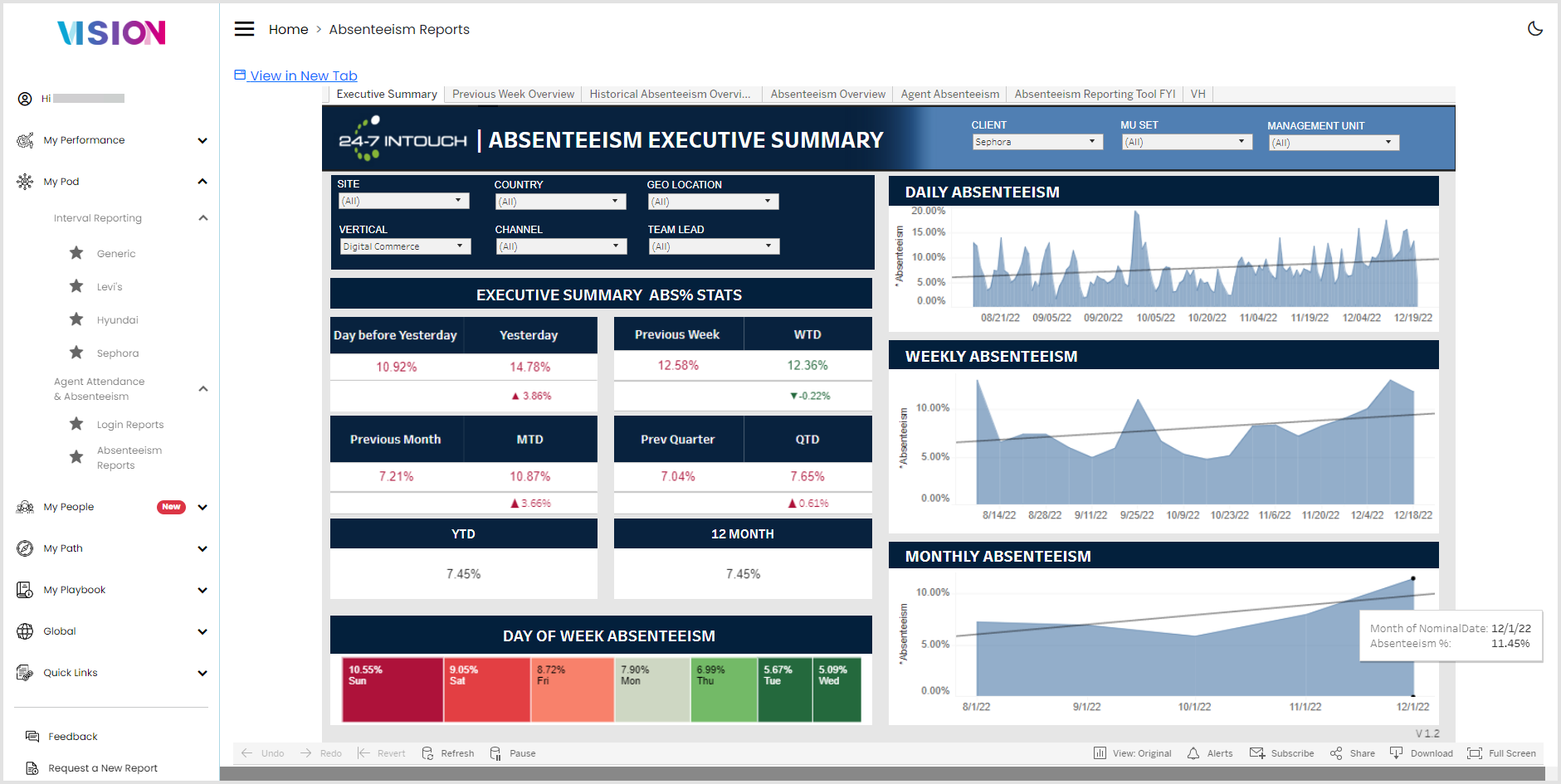Click the Redo toolbar button
1561x784 pixels.
pyautogui.click(x=321, y=753)
